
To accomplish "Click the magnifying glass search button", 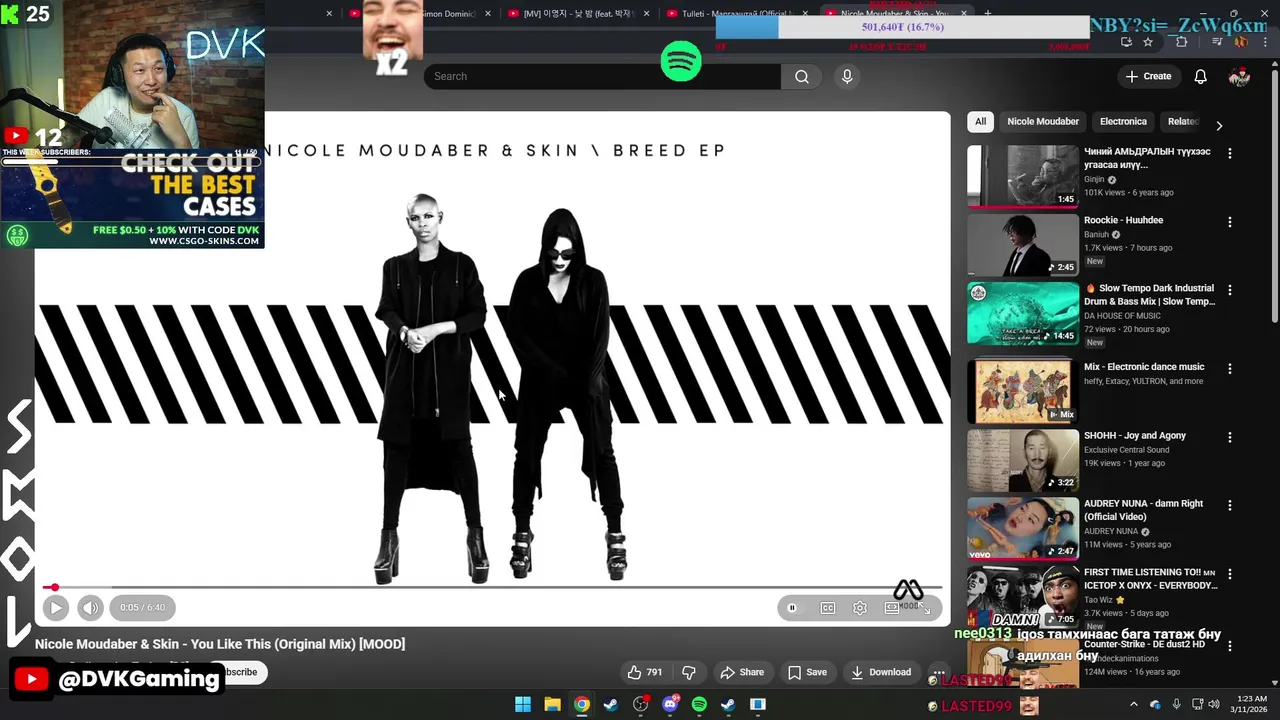I will coord(802,76).
